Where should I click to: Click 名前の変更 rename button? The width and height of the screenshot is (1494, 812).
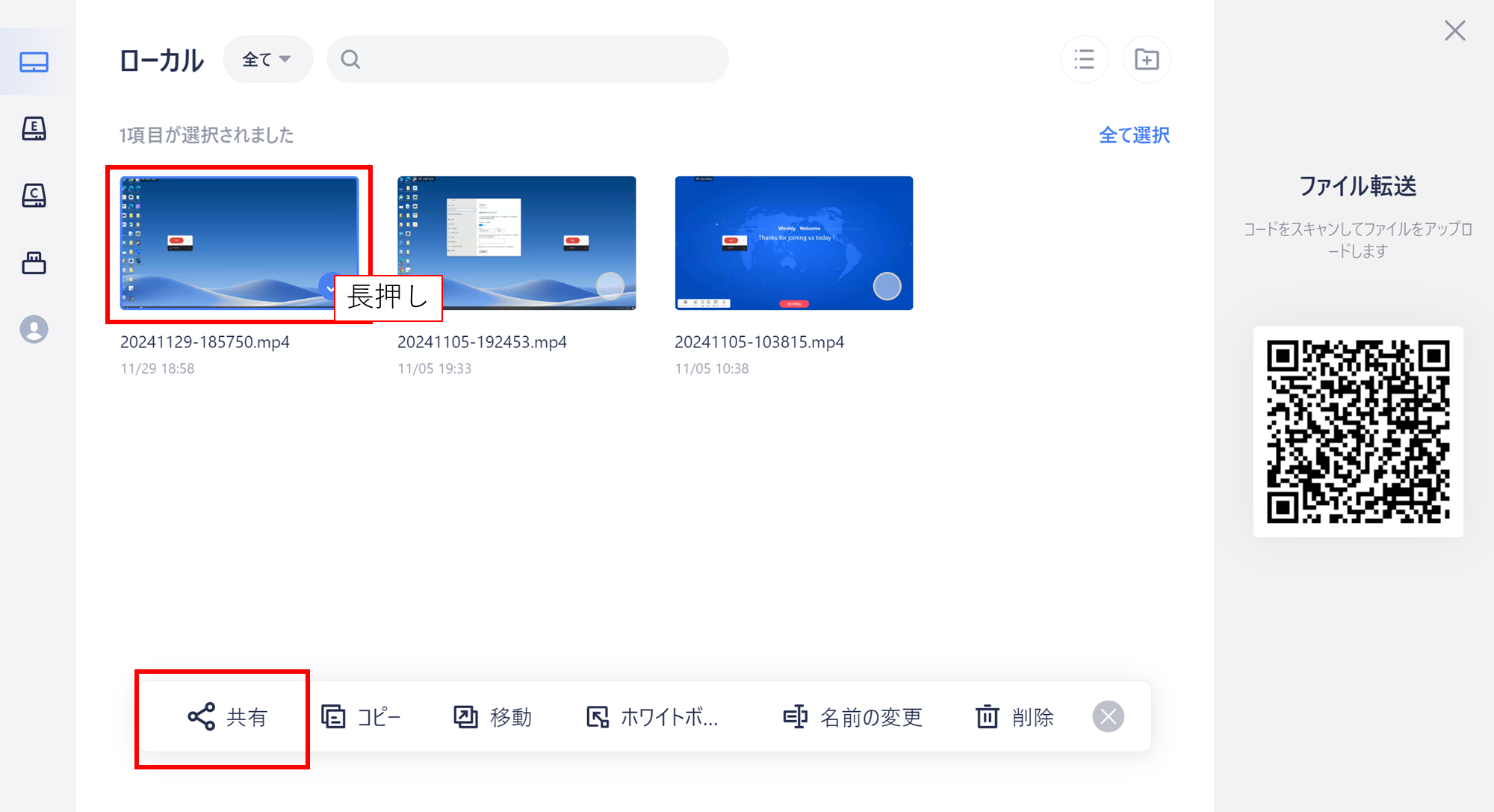(x=852, y=717)
